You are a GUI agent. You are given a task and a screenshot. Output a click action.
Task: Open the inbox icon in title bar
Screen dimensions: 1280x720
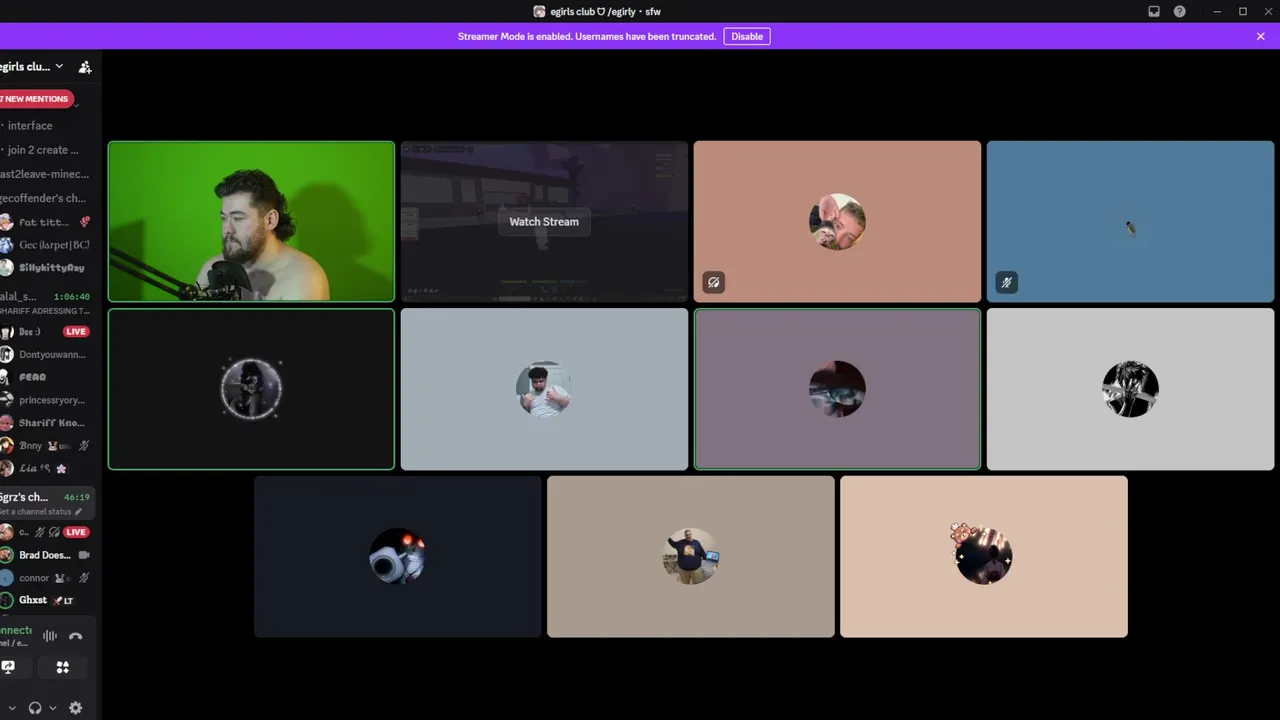tap(1154, 11)
